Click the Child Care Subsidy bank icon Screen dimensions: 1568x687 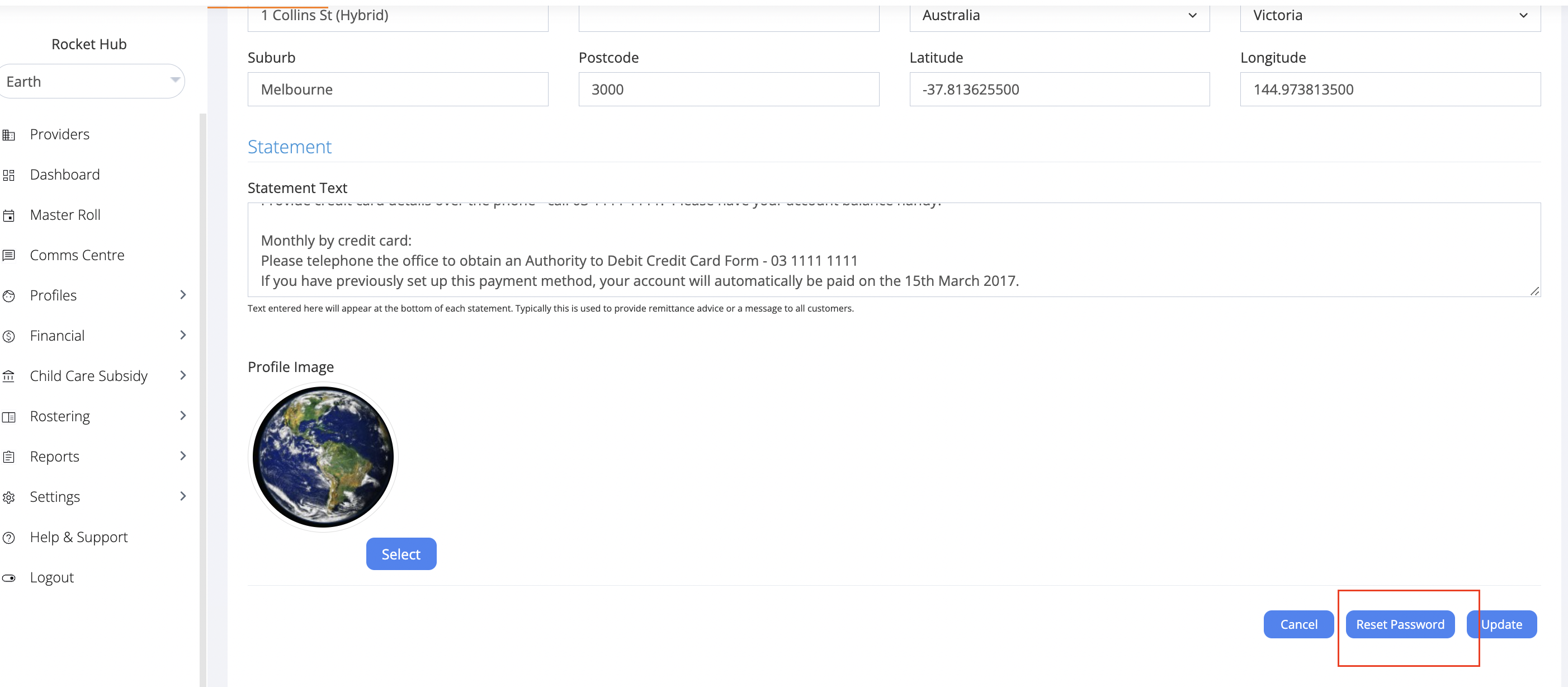pos(8,377)
